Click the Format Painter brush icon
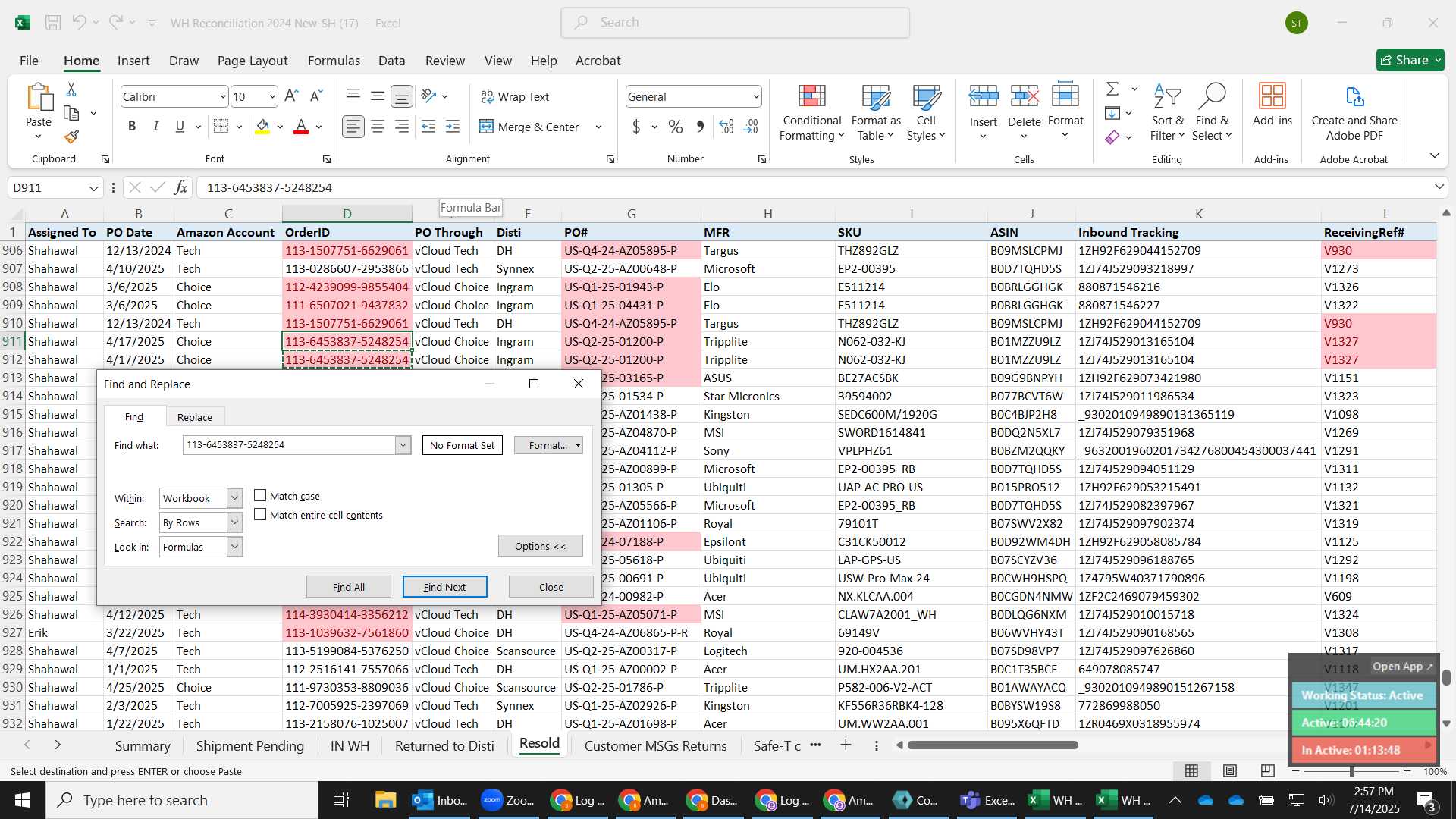Image resolution: width=1456 pixels, height=819 pixels. tap(71, 136)
